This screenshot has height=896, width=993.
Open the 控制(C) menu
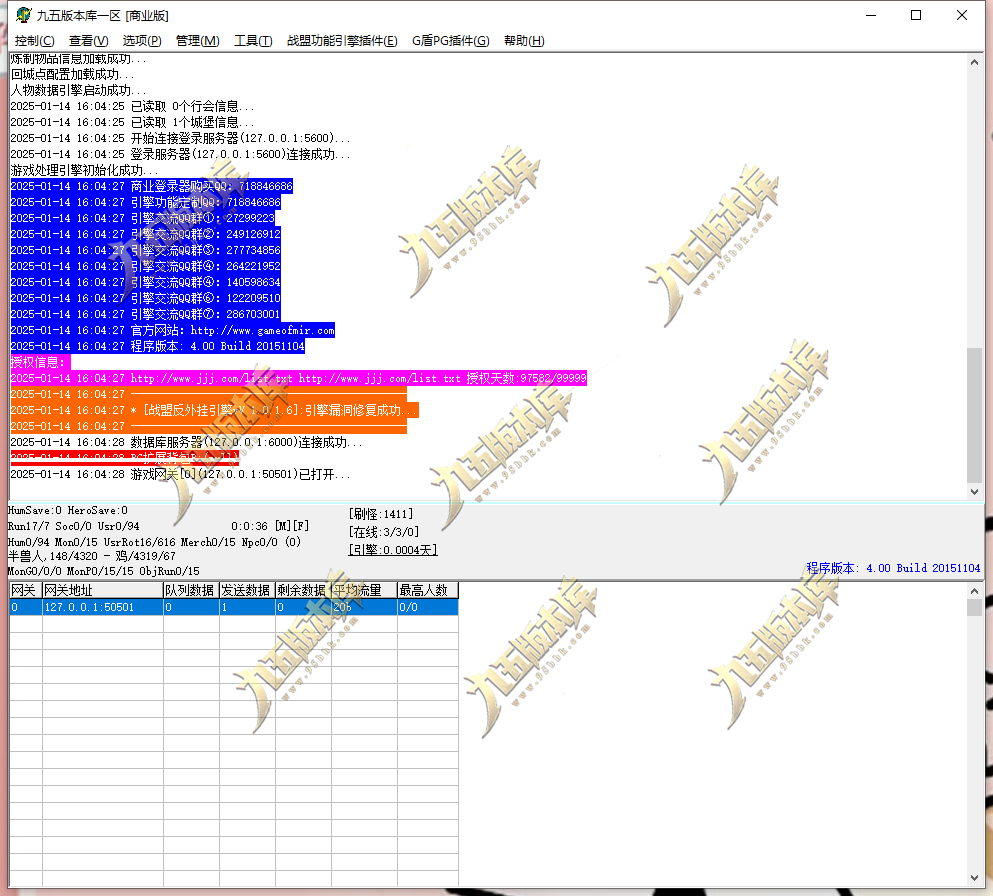34,41
